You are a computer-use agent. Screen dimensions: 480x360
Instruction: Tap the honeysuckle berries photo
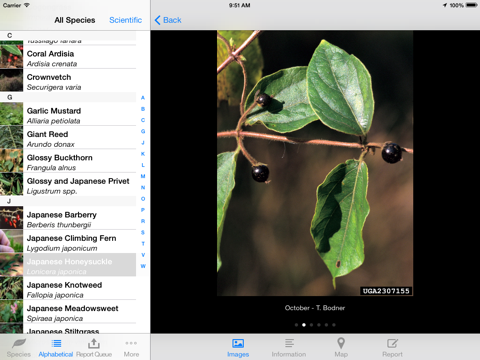[315, 163]
